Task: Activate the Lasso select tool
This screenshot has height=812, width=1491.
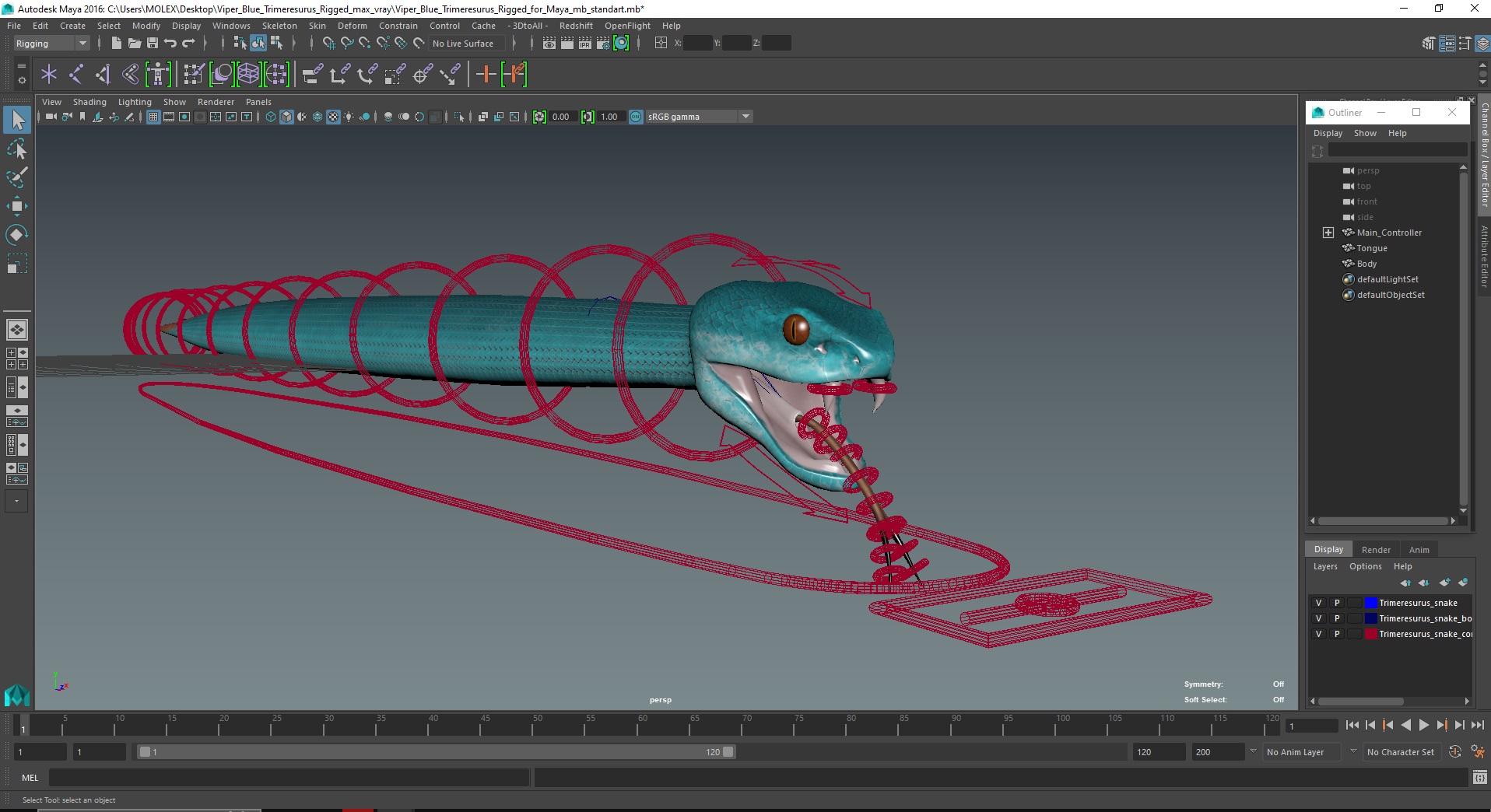Action: pyautogui.click(x=17, y=149)
